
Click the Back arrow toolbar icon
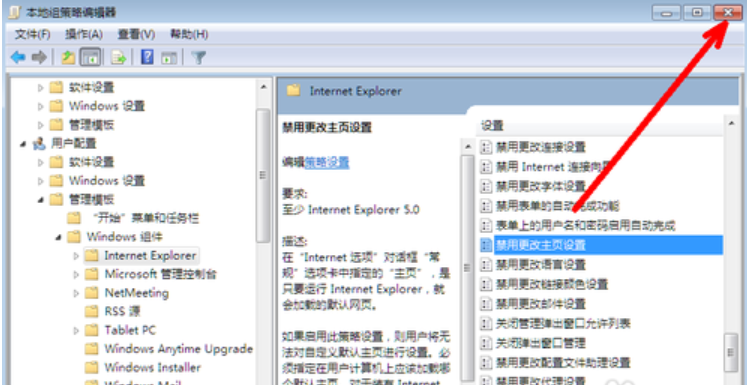click(18, 58)
